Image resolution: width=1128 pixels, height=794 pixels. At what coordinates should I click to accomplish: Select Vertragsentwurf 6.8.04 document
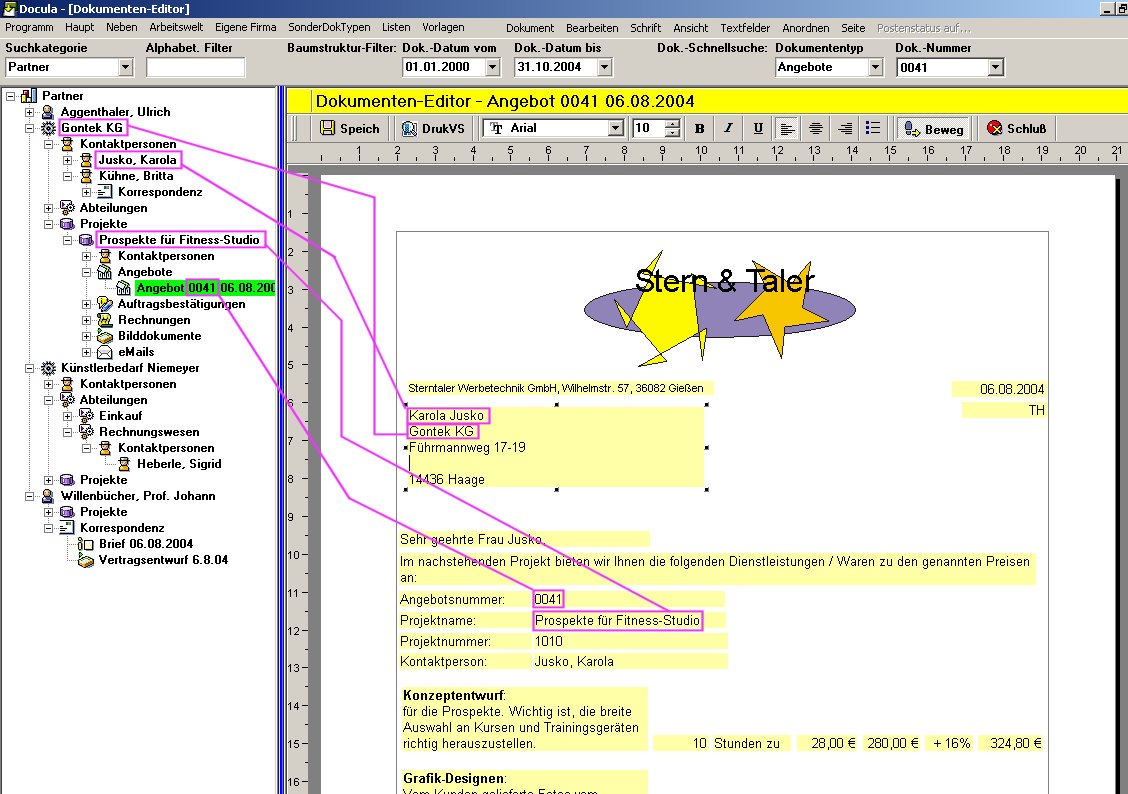point(162,560)
